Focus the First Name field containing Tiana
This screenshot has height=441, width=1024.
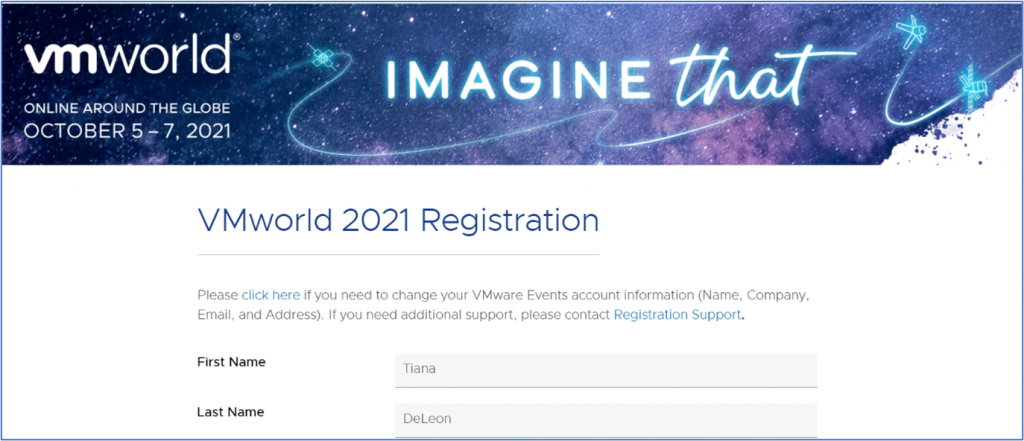point(605,369)
